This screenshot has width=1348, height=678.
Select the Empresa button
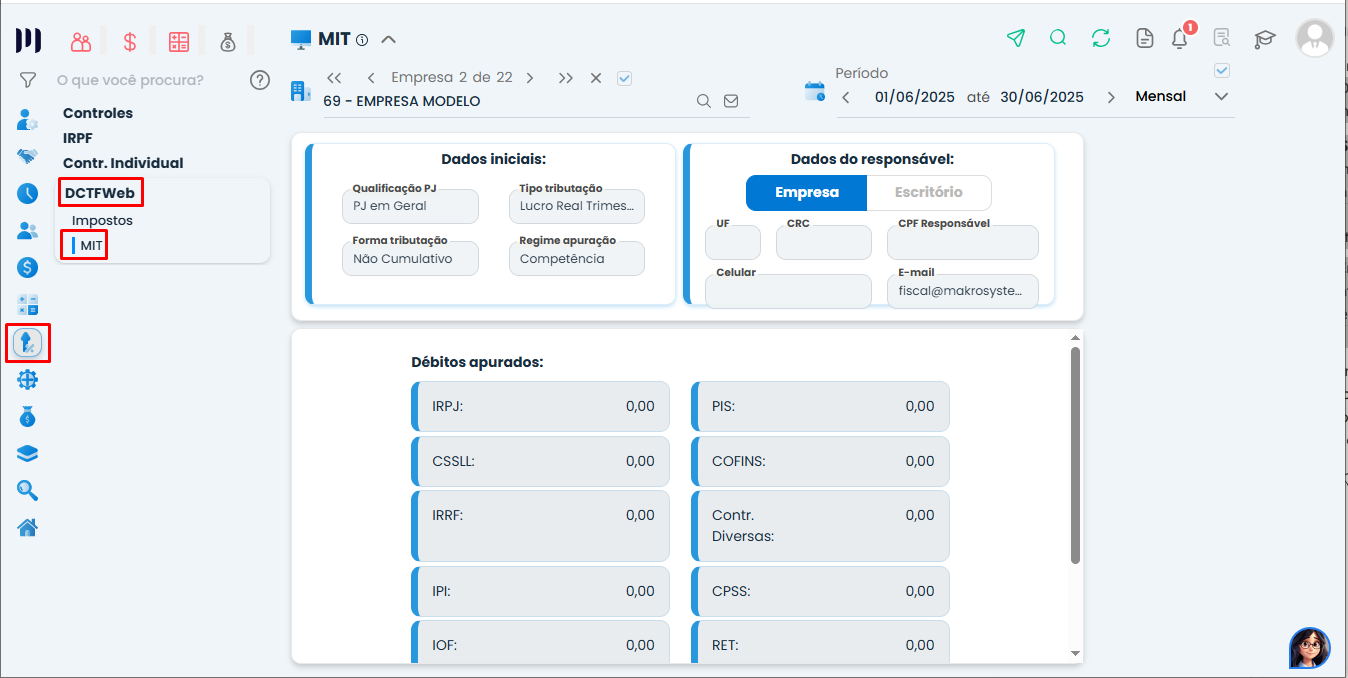tap(806, 192)
